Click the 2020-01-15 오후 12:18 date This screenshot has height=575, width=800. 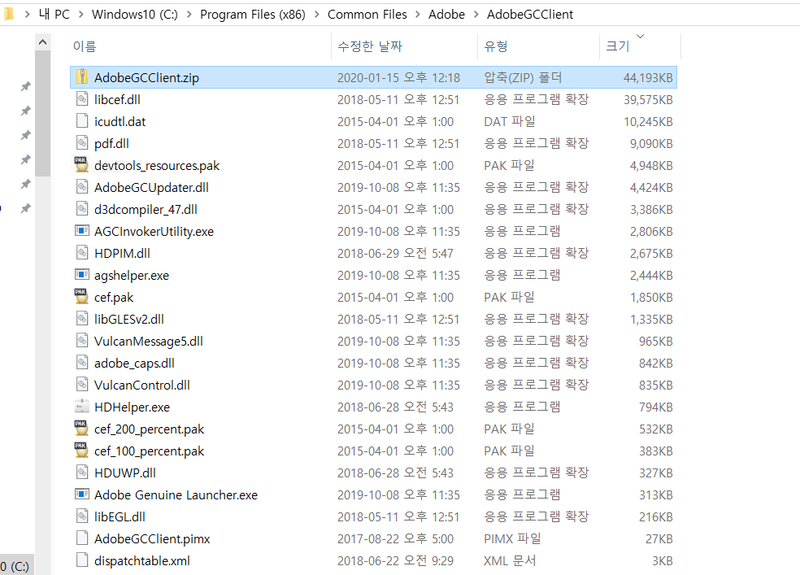pyautogui.click(x=398, y=78)
